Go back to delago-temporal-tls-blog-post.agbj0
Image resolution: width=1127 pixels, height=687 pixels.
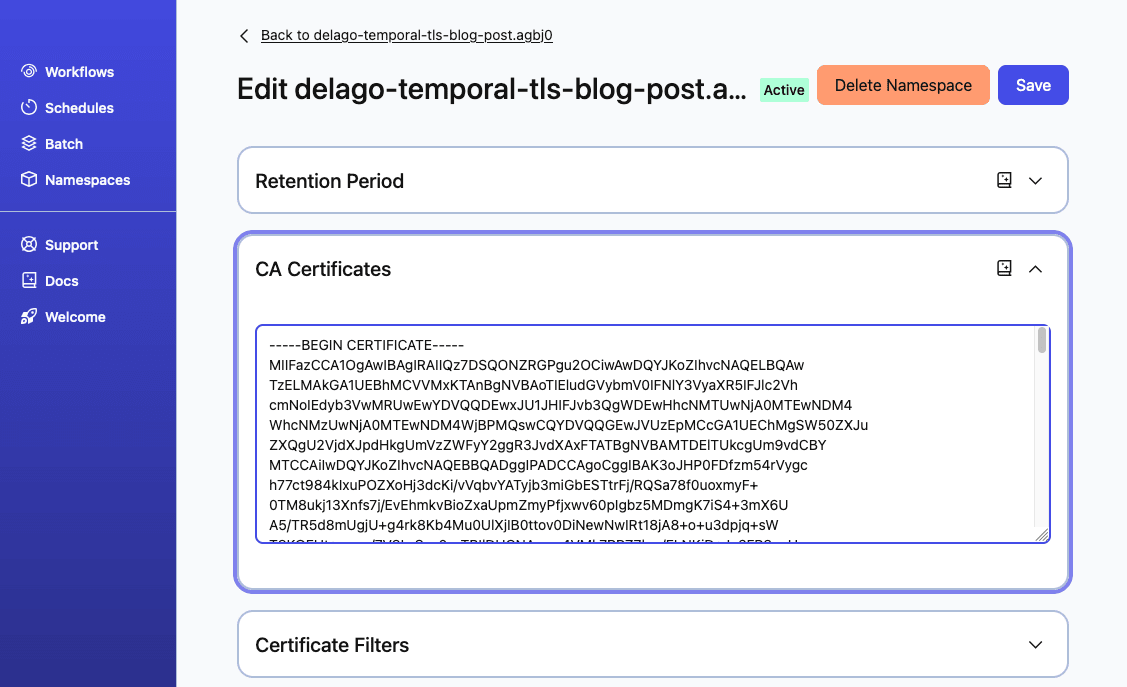point(406,34)
